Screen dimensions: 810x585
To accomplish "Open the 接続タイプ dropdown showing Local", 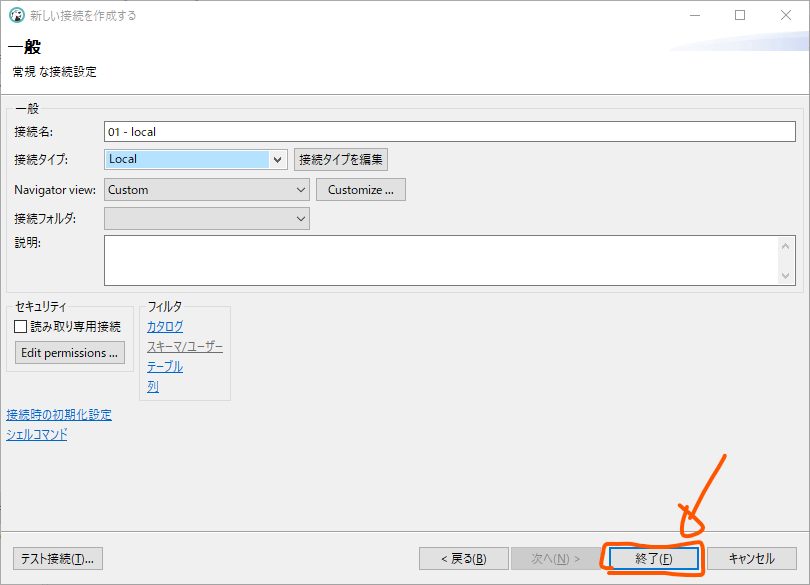I will tap(196, 159).
